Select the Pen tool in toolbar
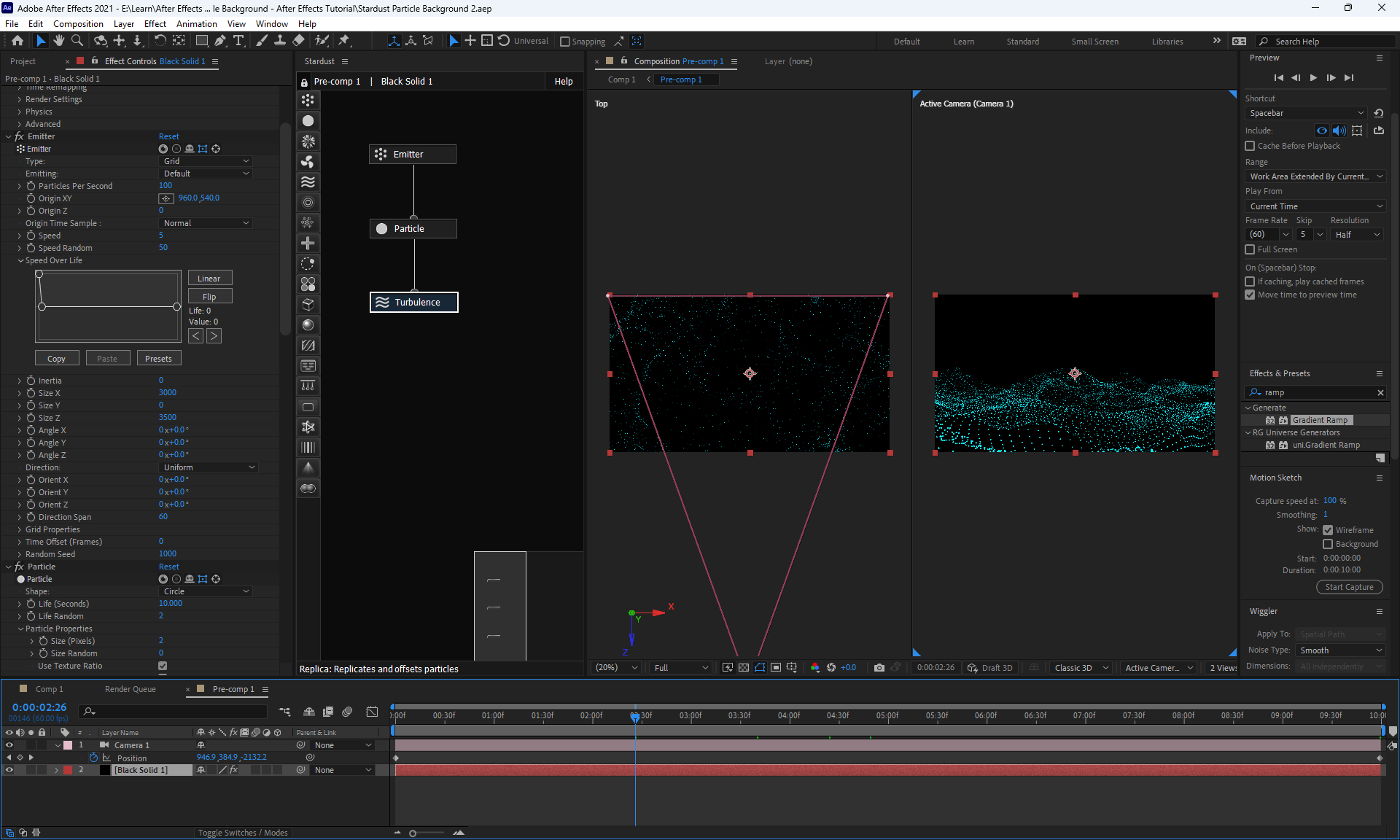The height and width of the screenshot is (840, 1400). (220, 41)
